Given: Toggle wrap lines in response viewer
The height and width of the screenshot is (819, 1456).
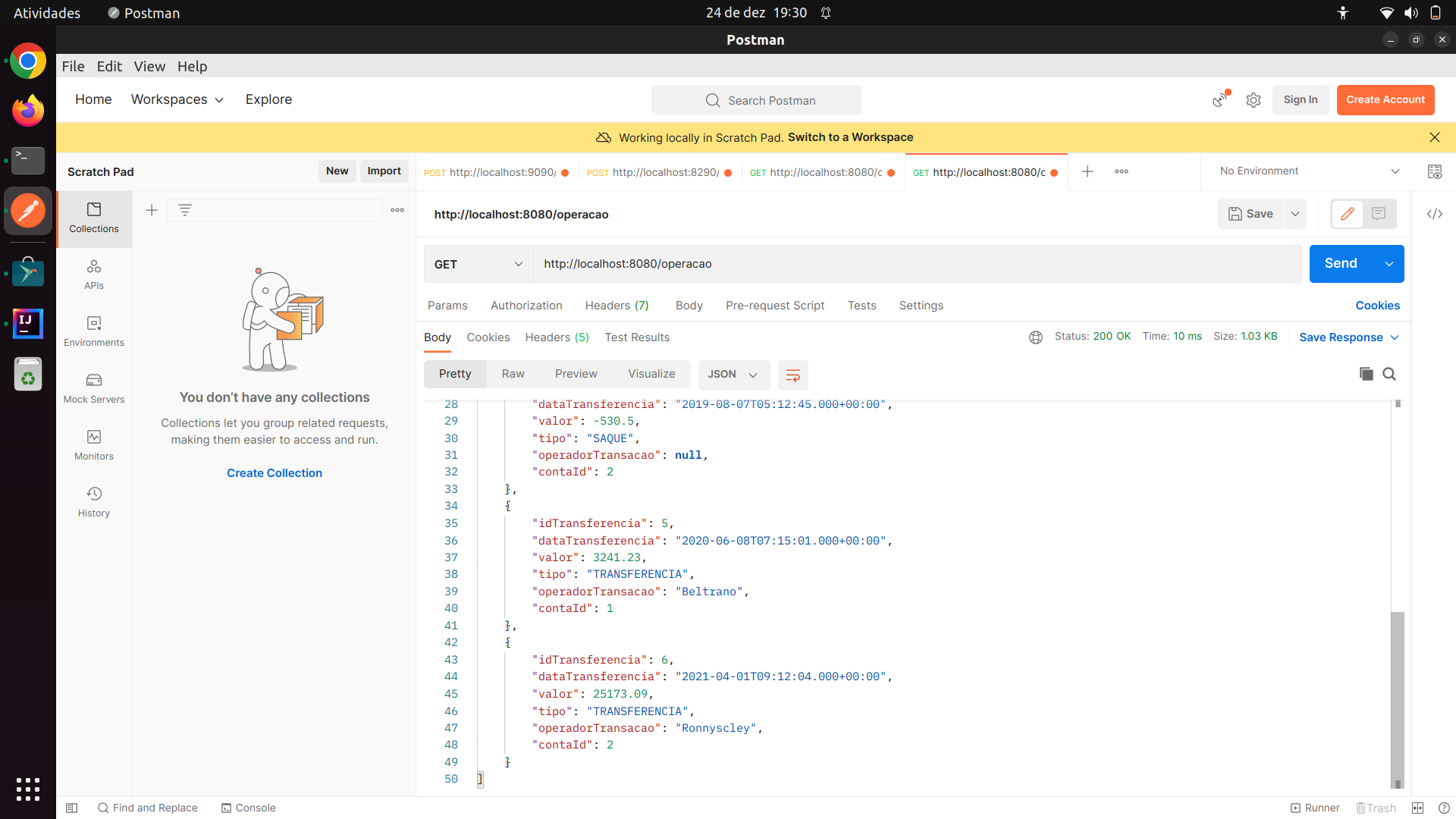Looking at the screenshot, I should click(x=792, y=375).
